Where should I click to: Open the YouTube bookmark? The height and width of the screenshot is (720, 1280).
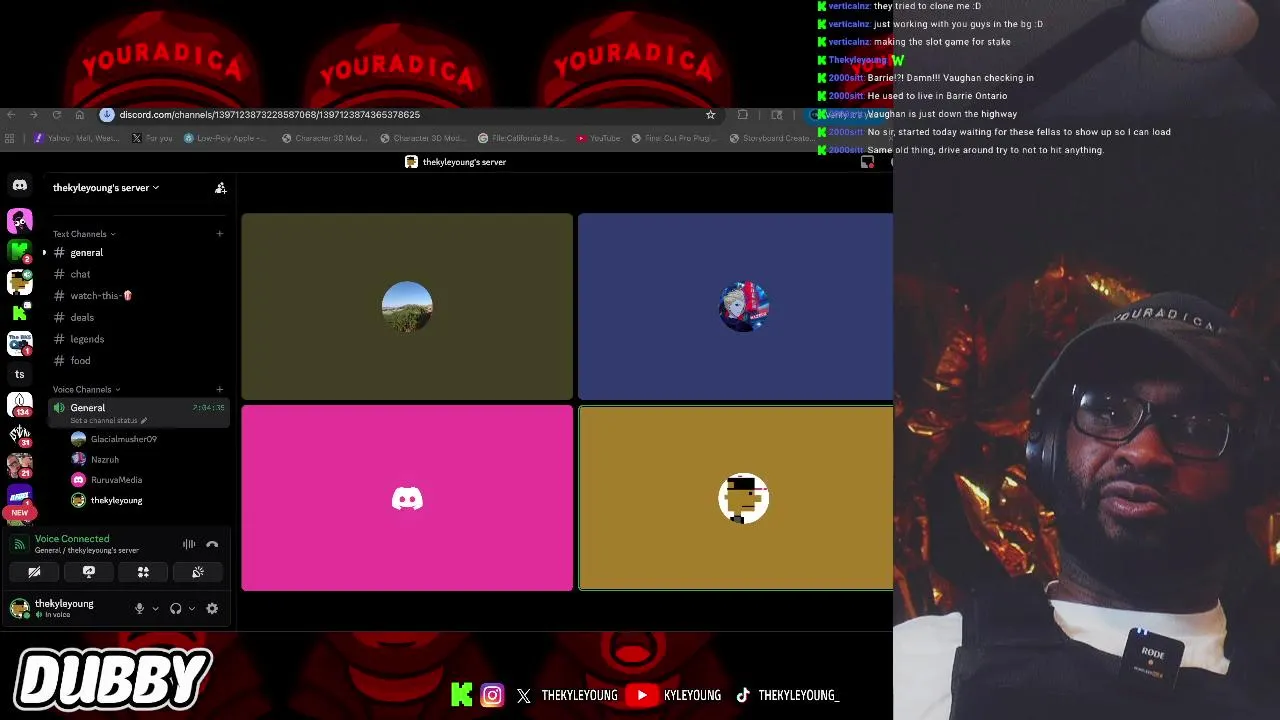point(598,138)
